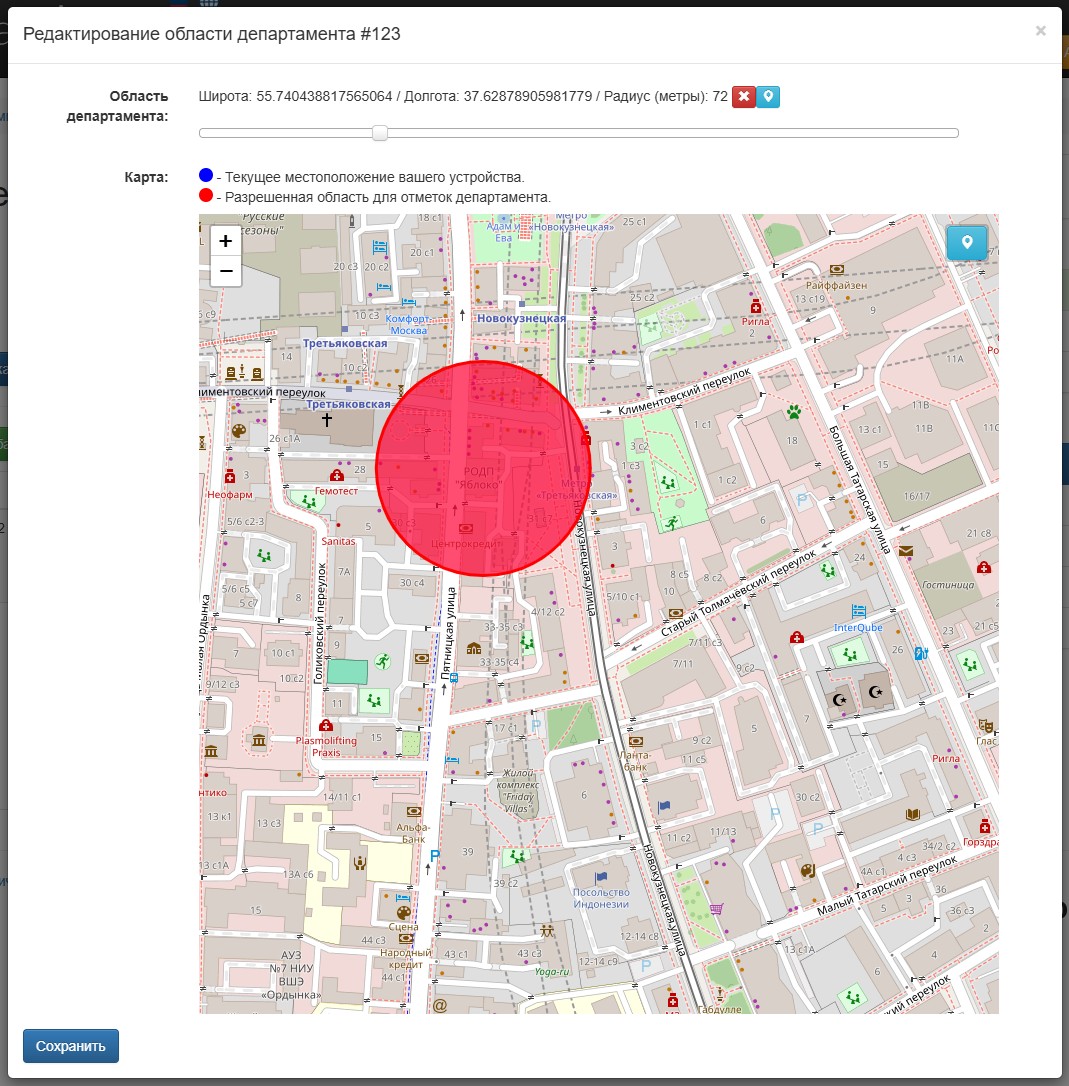This screenshot has width=1069, height=1086.
Task: Click the radius slider handle
Action: (x=380, y=133)
